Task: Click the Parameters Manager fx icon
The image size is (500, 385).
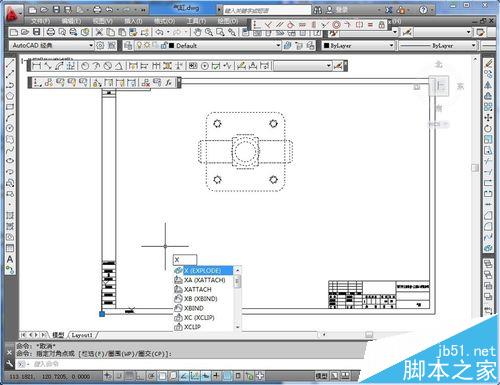Action: point(169,82)
